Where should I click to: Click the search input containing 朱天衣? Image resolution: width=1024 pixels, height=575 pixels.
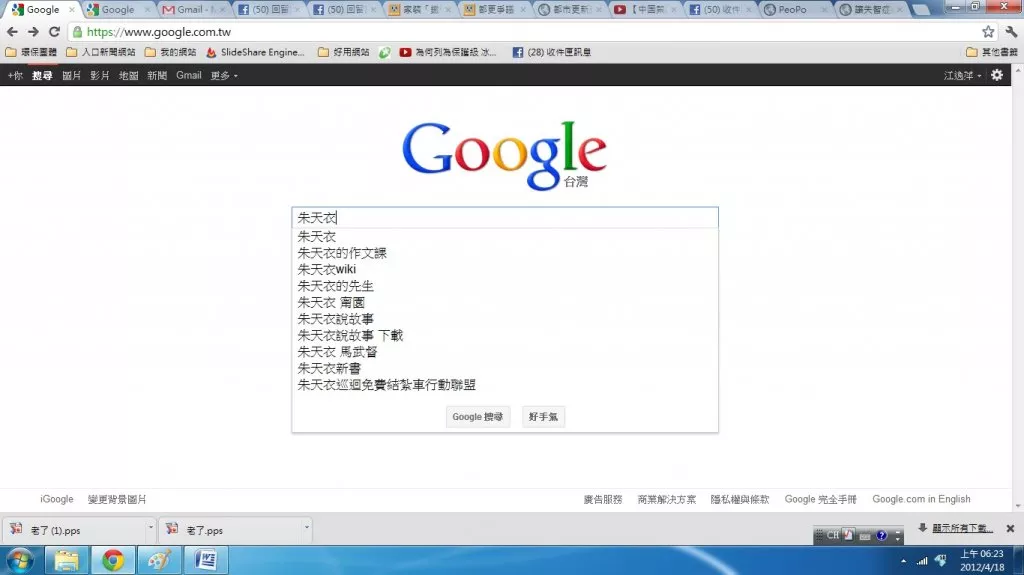pyautogui.click(x=505, y=218)
